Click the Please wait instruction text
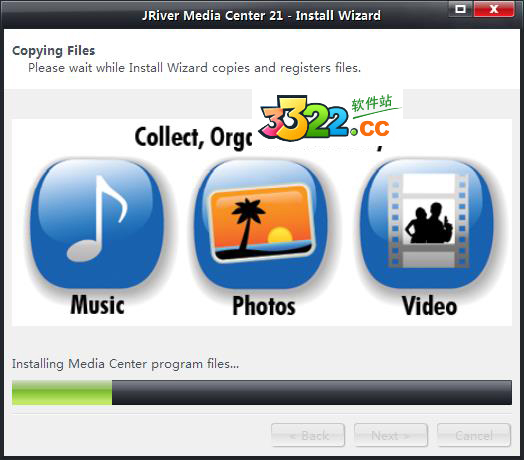Image resolution: width=524 pixels, height=460 pixels. 194,68
